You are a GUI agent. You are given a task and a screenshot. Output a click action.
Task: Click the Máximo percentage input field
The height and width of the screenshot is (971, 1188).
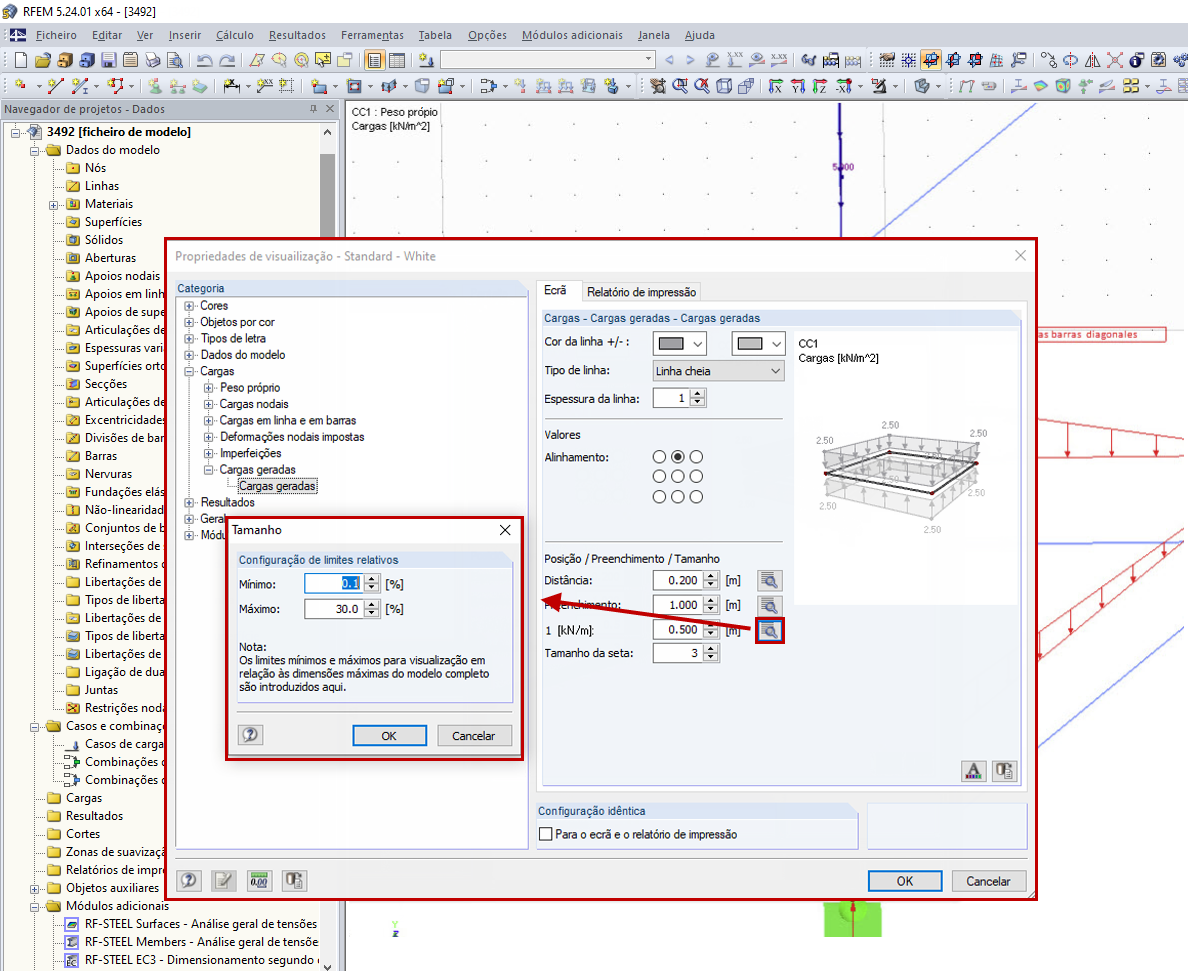click(333, 609)
